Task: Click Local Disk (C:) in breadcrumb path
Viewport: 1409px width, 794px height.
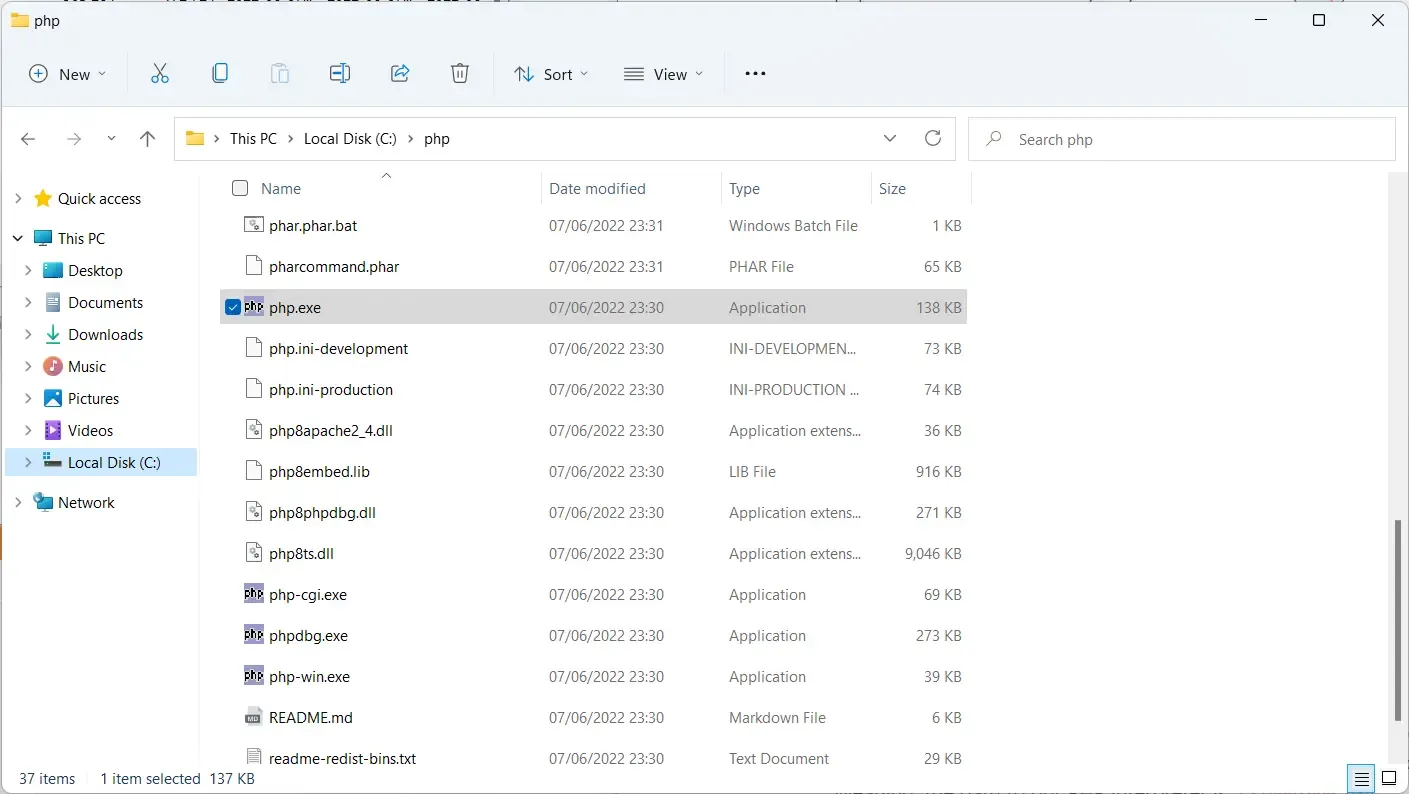Action: tap(350, 139)
